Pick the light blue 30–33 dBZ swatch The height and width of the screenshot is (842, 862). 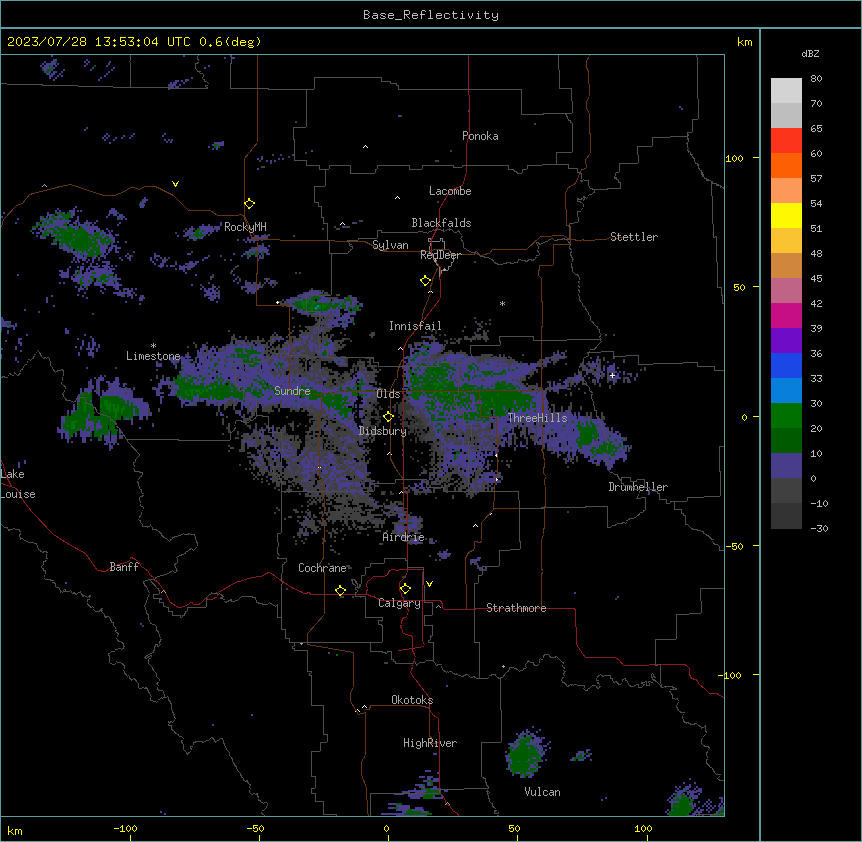pos(786,391)
